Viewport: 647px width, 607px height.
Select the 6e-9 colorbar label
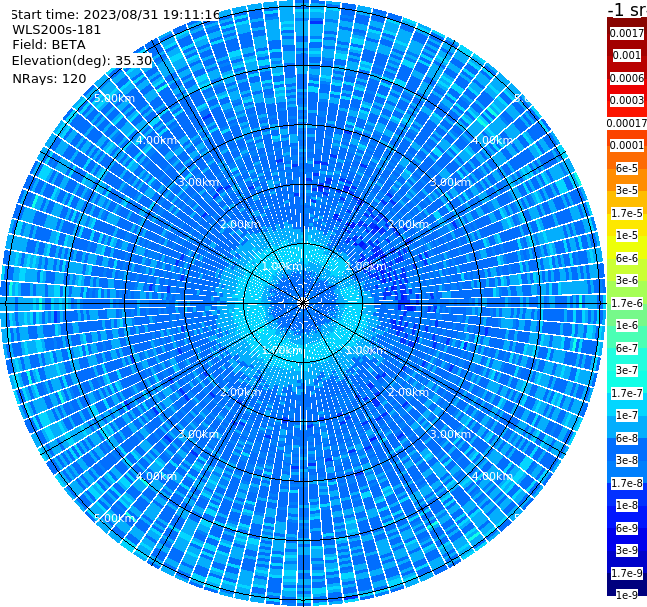pyautogui.click(x=627, y=528)
